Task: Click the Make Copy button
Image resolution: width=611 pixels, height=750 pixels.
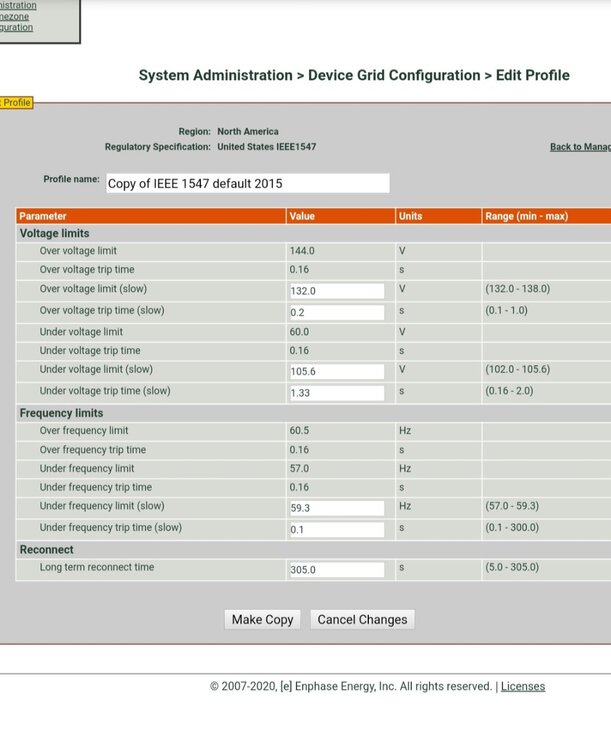Action: (262, 620)
